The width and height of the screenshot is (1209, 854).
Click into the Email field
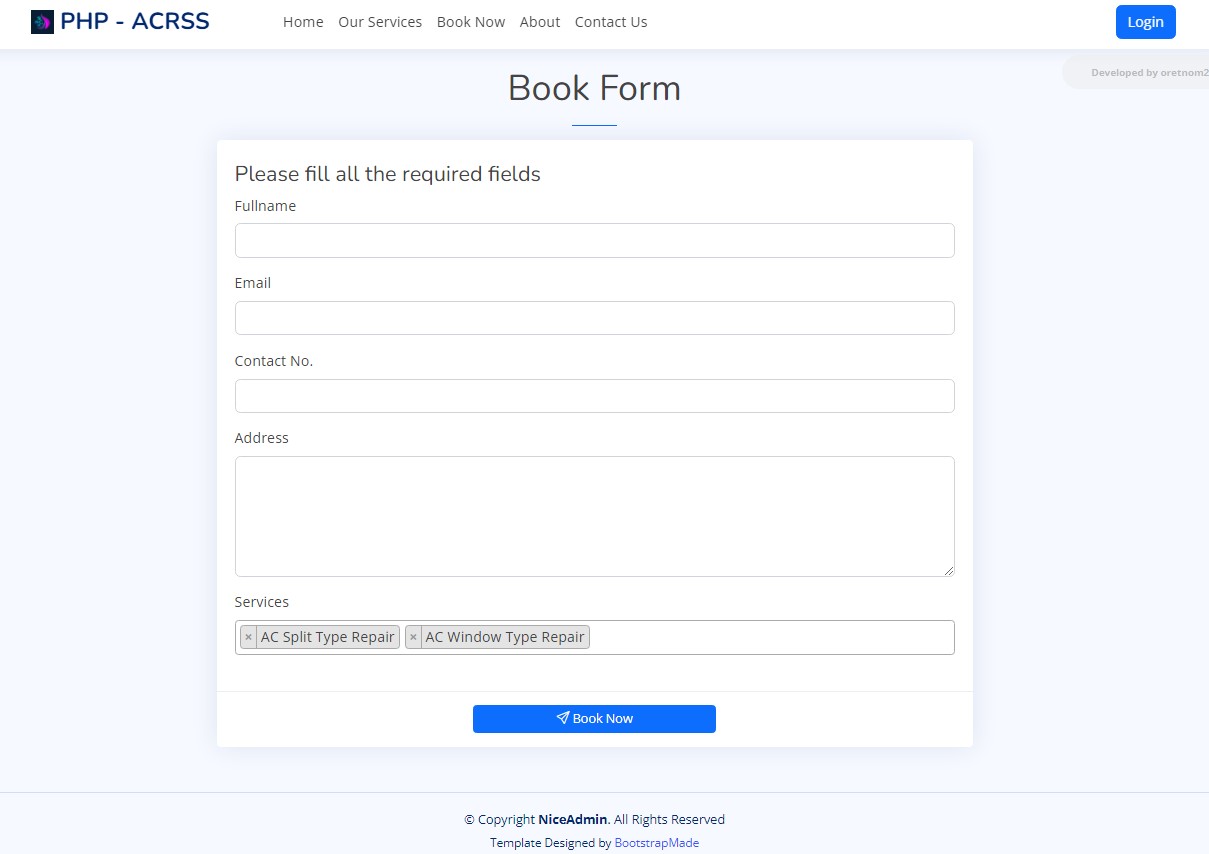pyautogui.click(x=594, y=318)
